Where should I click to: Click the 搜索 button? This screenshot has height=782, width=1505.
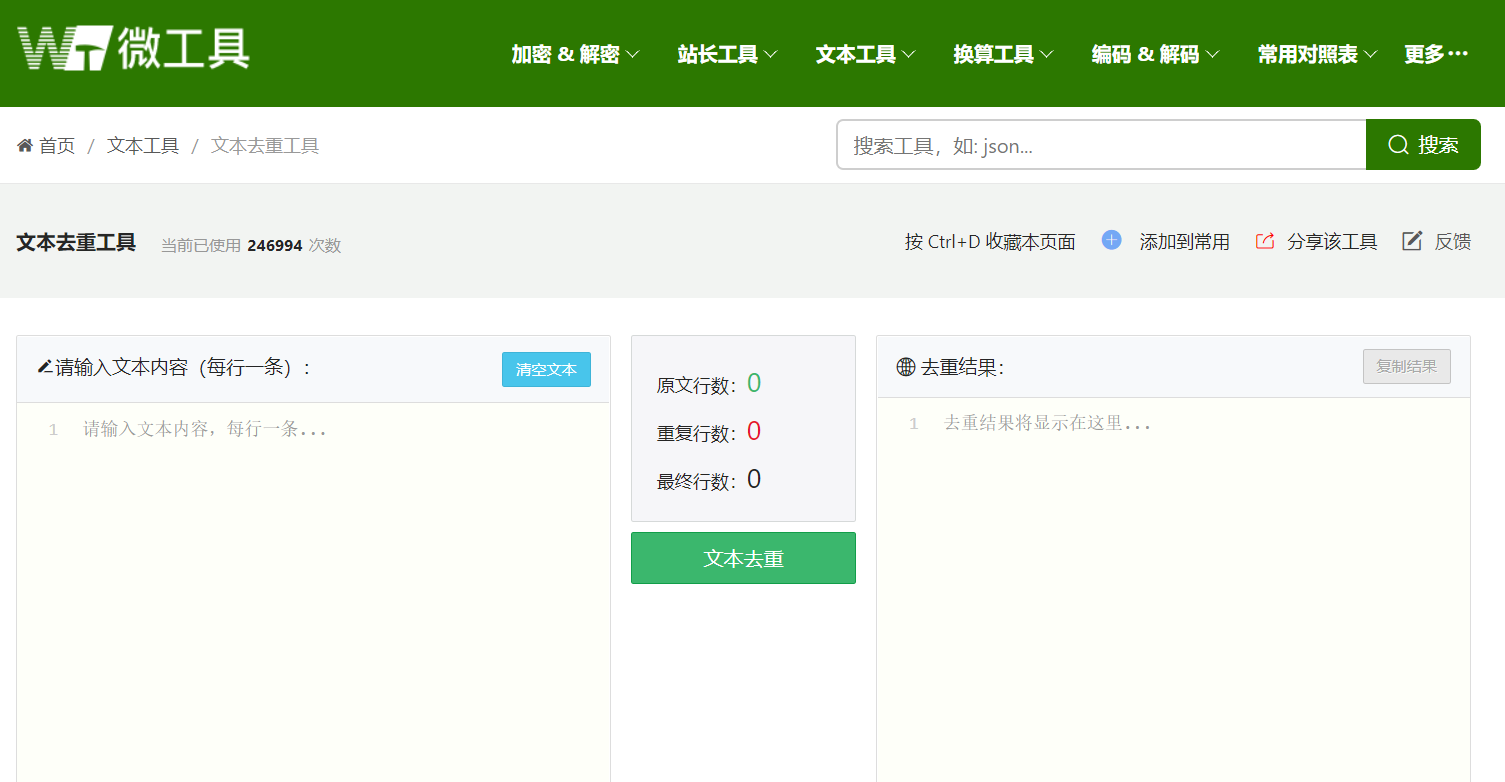[x=1423, y=145]
